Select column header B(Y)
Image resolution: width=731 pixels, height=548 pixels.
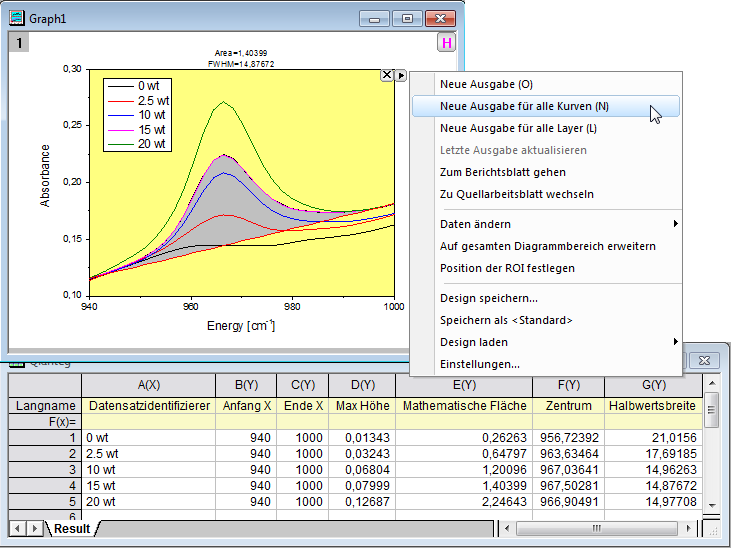246,385
